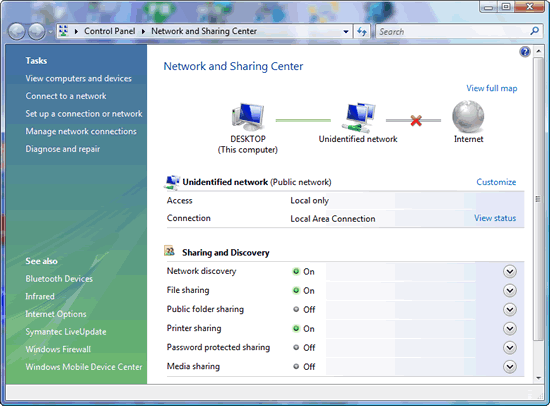Open Set up a connection or network
Image resolution: width=550 pixels, height=406 pixels.
click(x=84, y=113)
